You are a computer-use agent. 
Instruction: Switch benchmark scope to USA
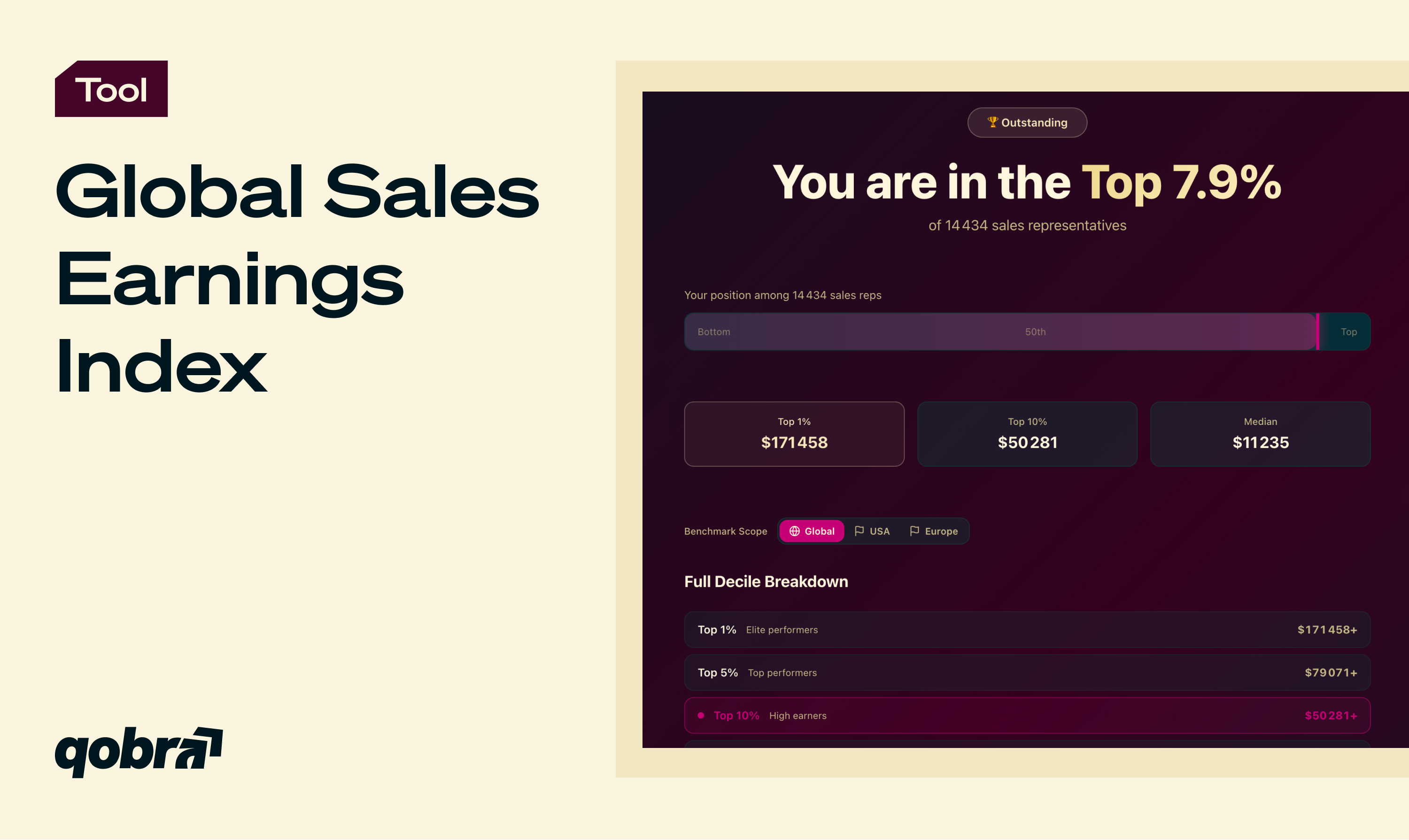coord(872,531)
